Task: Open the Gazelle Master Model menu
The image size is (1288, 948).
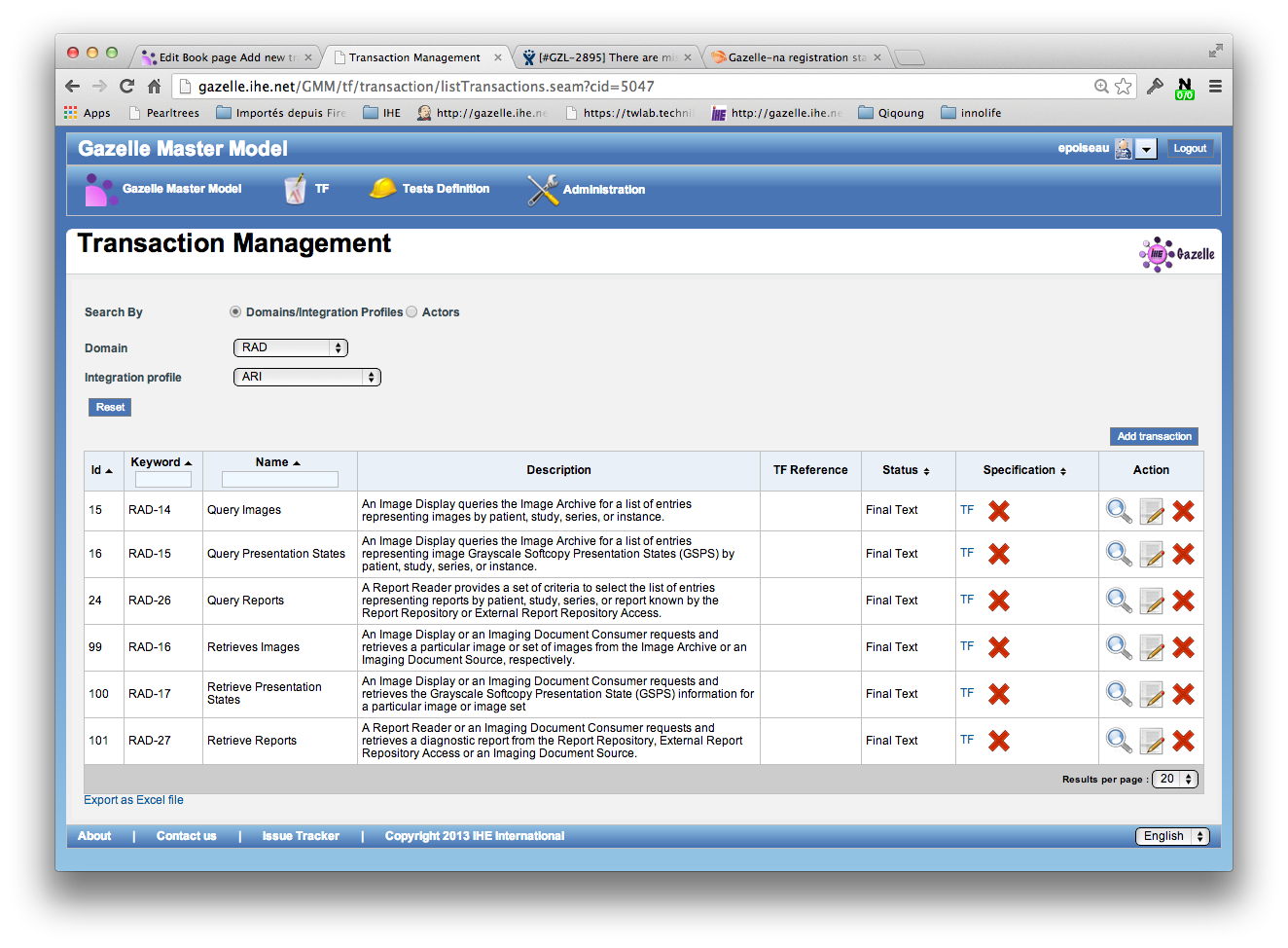Action: tap(163, 189)
